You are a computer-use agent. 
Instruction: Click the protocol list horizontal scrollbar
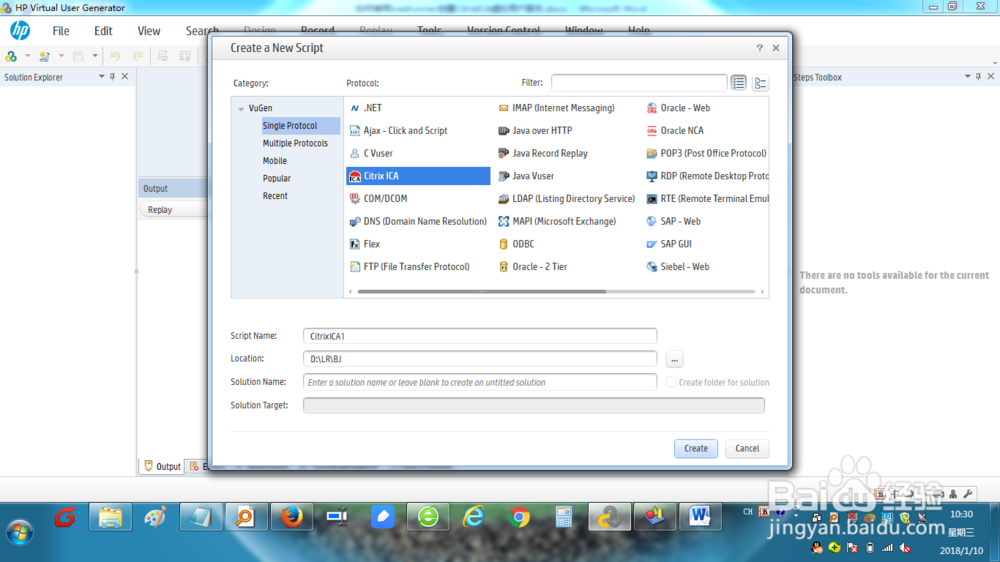point(482,292)
